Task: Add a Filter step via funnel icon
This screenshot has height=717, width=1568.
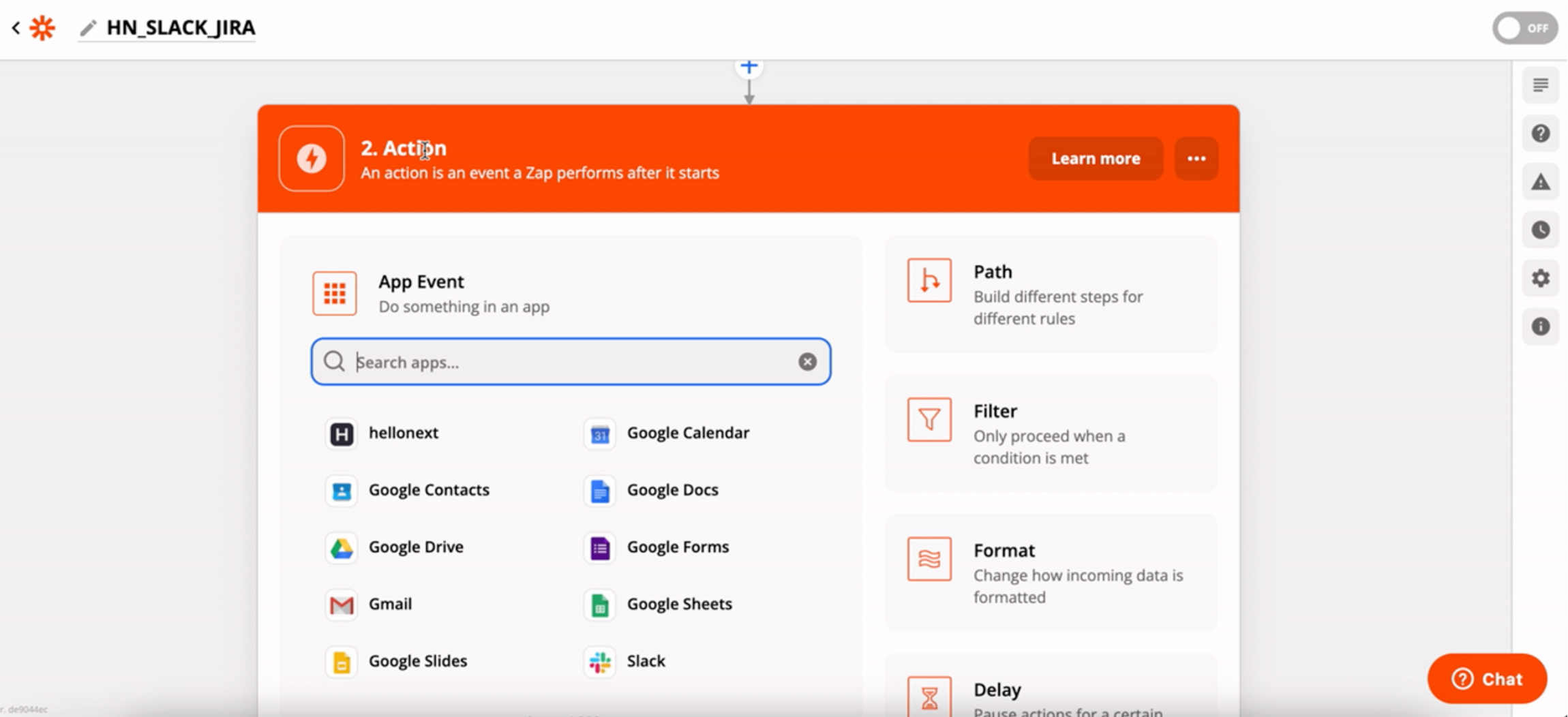Action: [929, 420]
